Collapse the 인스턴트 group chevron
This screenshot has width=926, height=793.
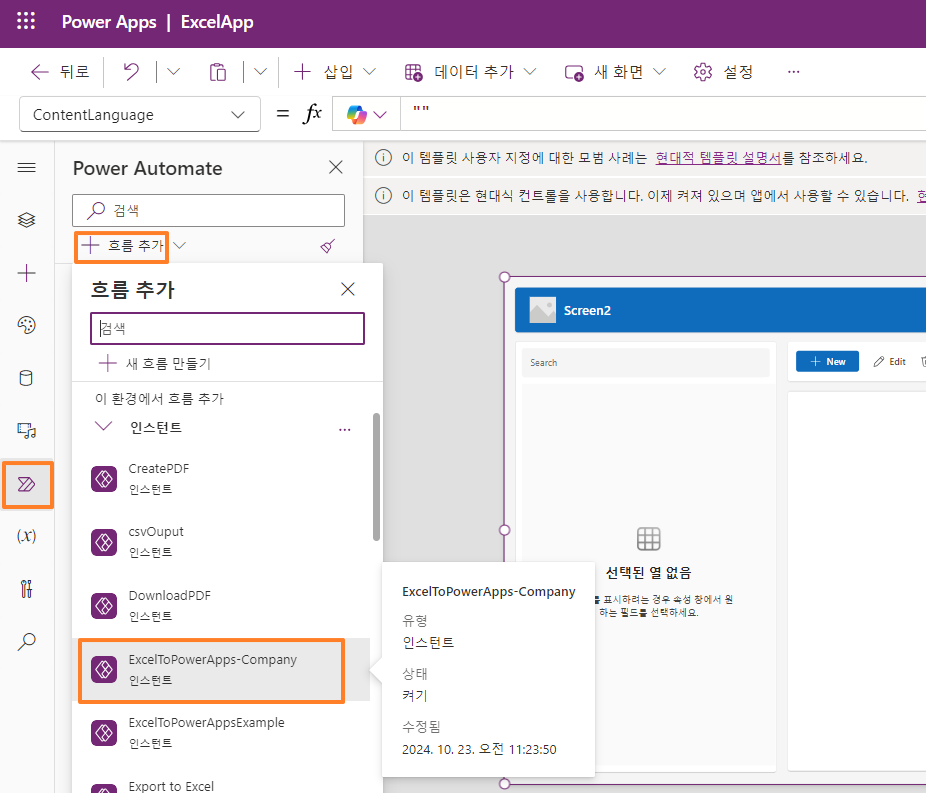click(x=103, y=426)
